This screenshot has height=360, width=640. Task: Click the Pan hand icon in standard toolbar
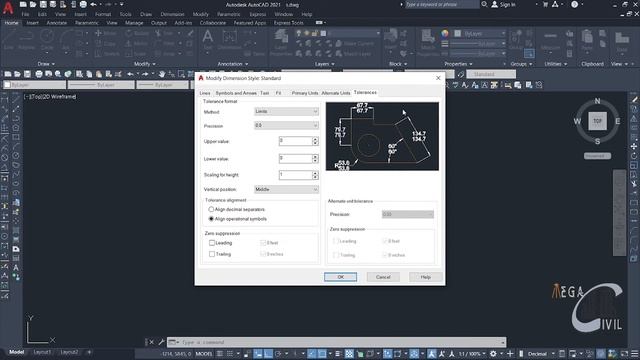coord(162,74)
